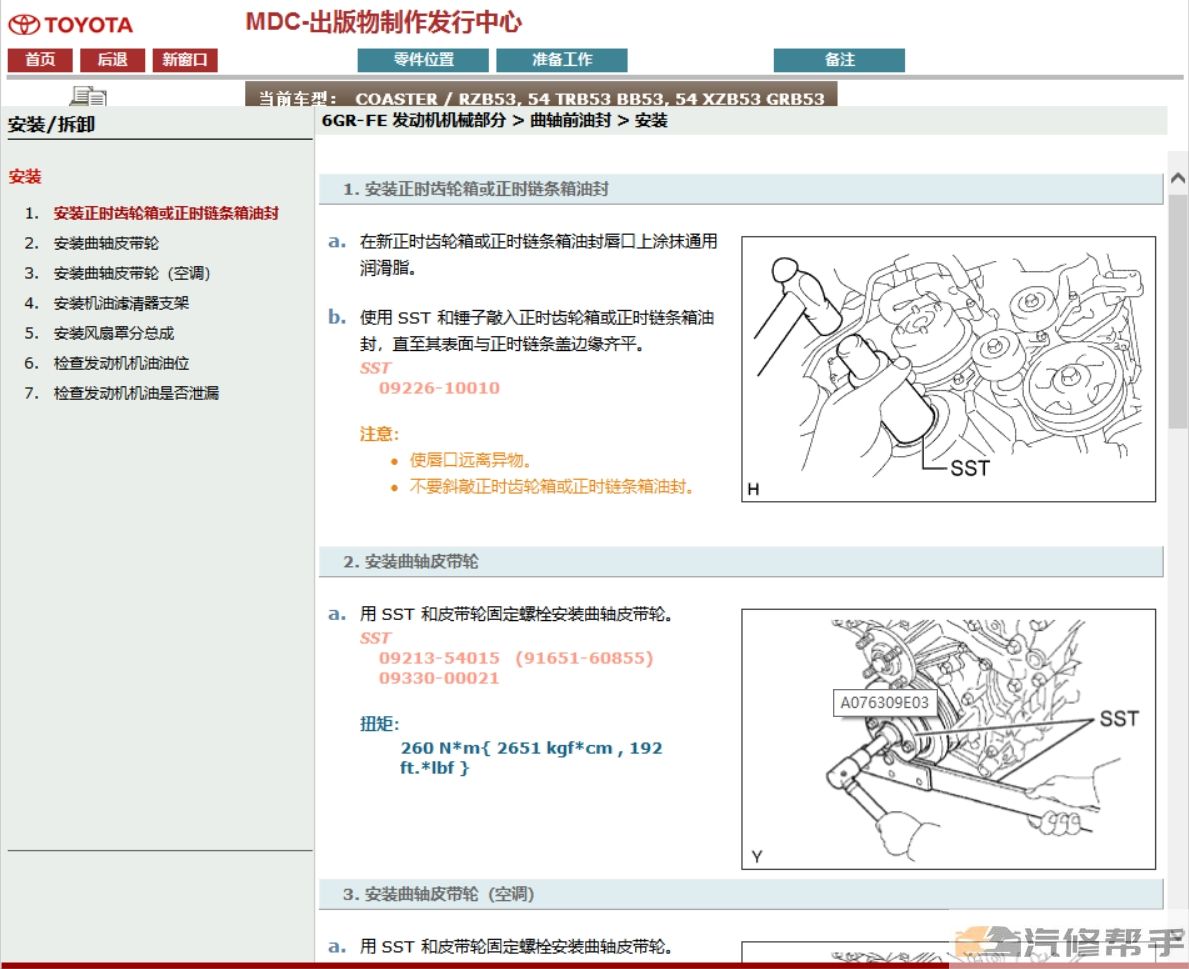
Task: Click section header 3. 安装曲轴皮带轮 (空调)
Action: (x=741, y=895)
